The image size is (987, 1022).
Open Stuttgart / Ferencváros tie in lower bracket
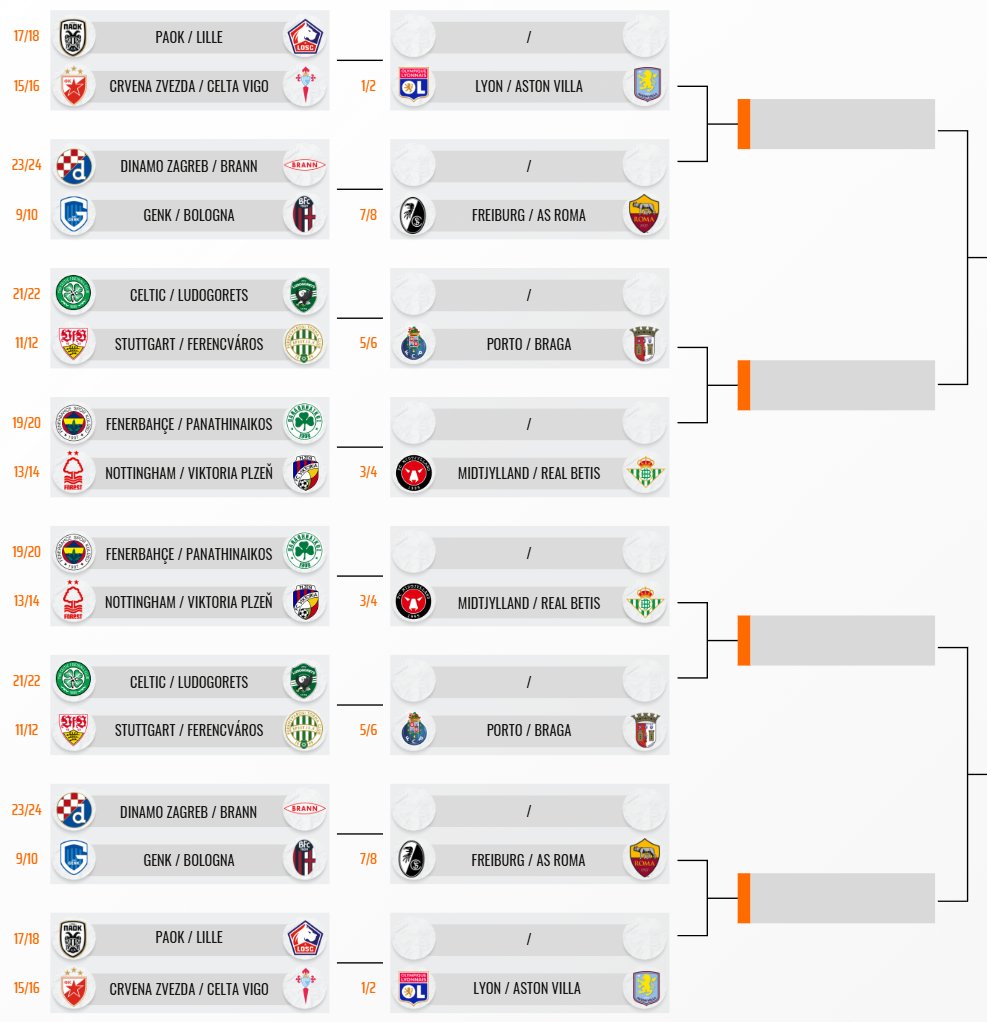[189, 730]
